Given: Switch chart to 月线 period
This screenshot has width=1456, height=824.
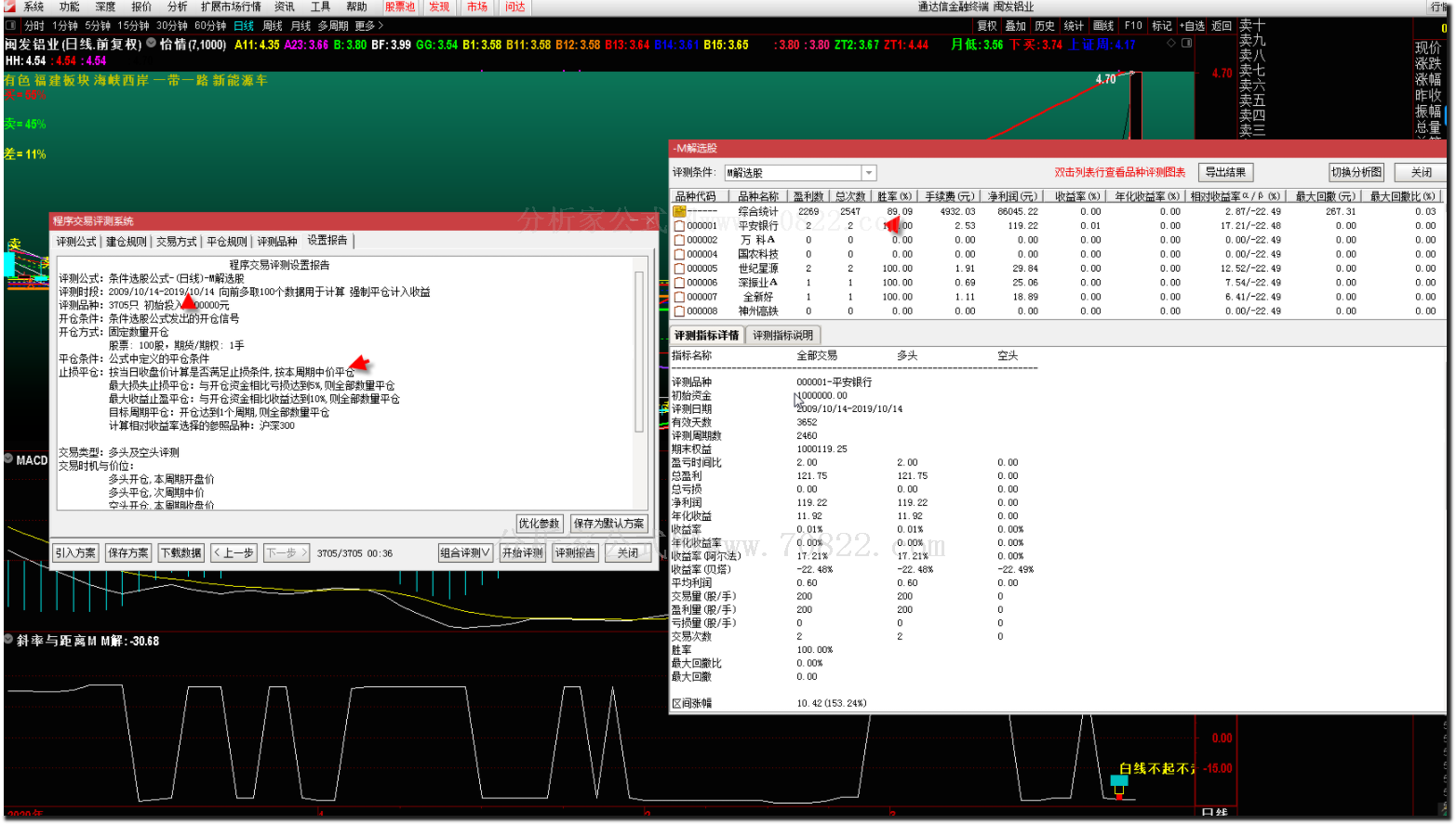Looking at the screenshot, I should click(301, 26).
